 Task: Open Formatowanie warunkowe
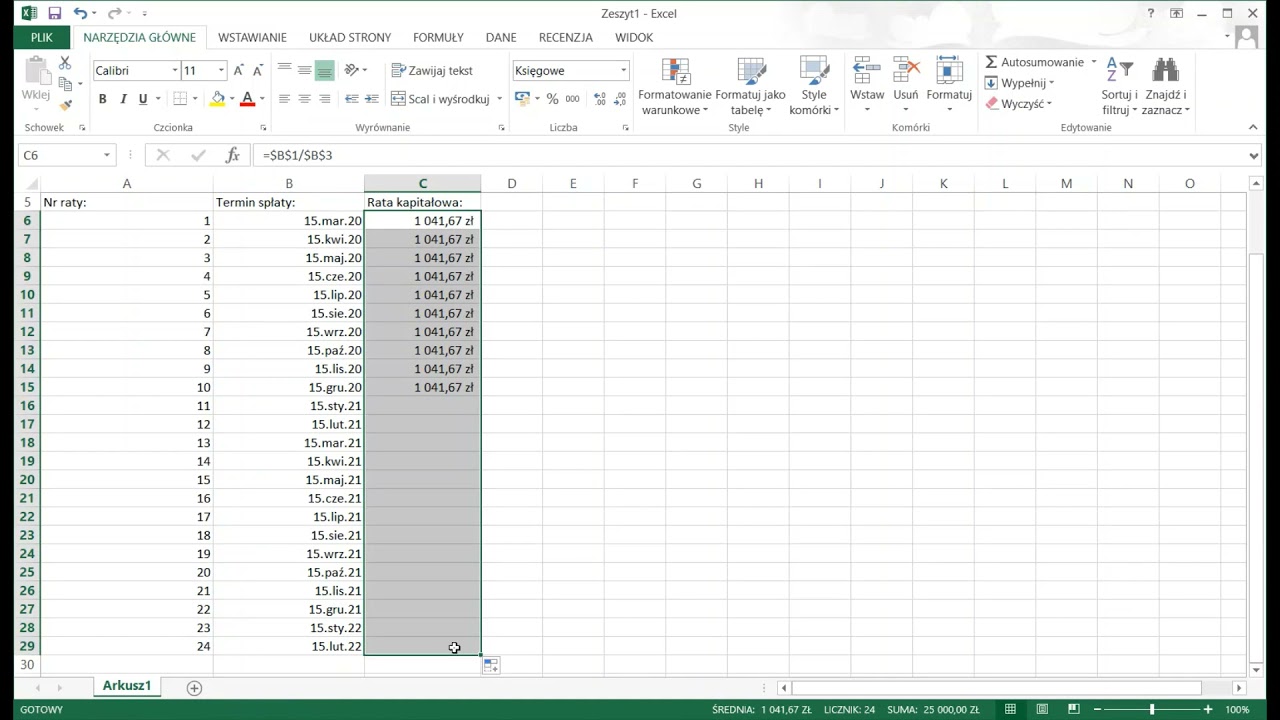675,87
